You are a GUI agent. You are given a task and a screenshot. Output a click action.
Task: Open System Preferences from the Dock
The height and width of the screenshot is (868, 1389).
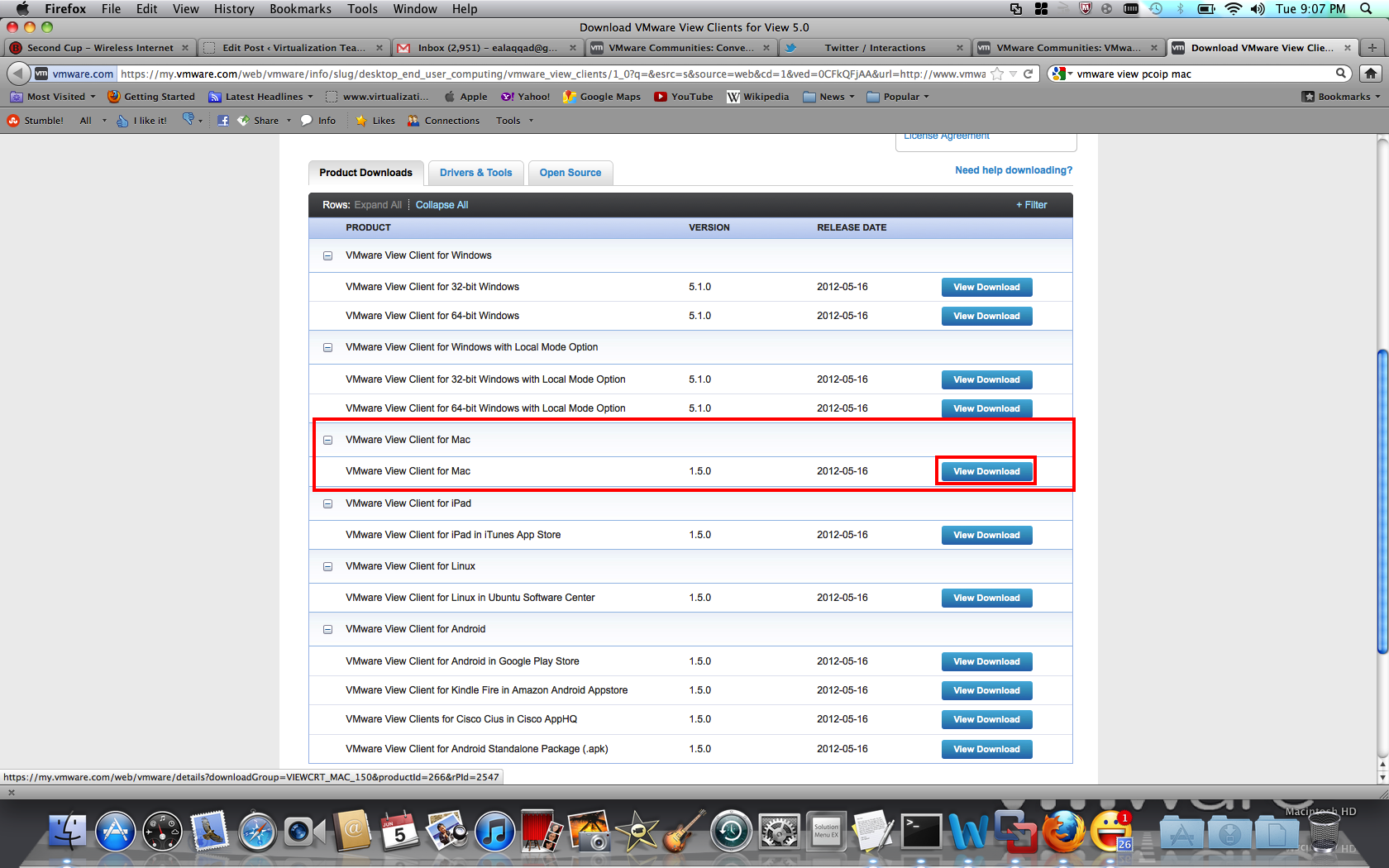(x=779, y=831)
